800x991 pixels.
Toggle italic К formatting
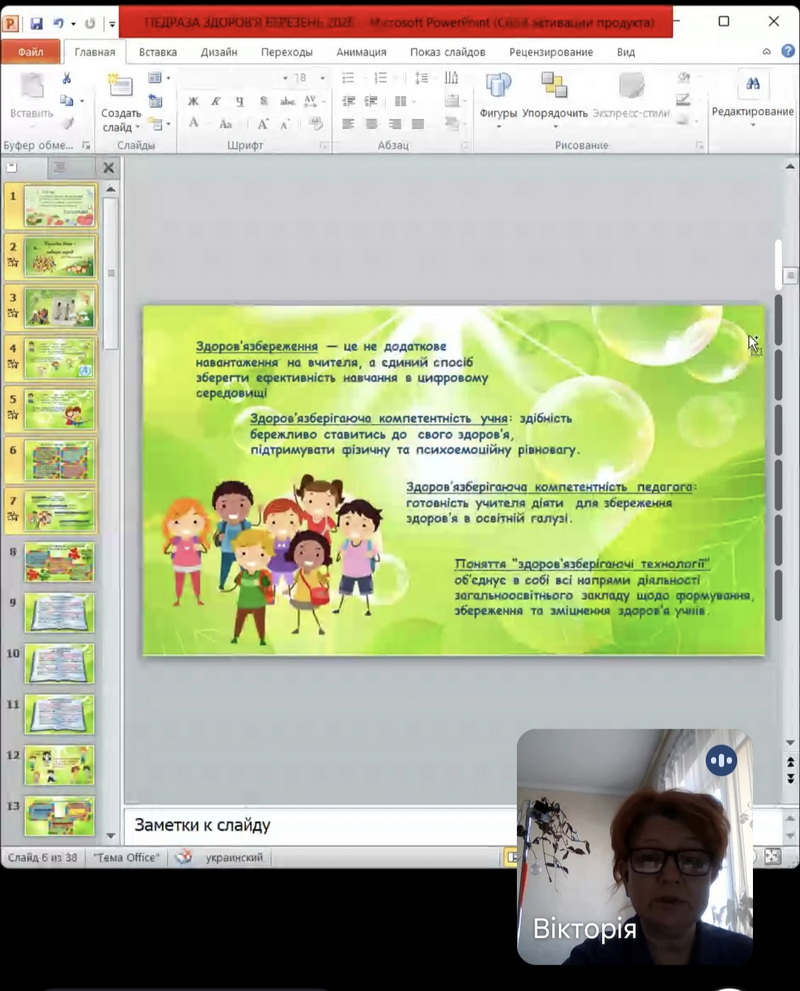(x=217, y=101)
